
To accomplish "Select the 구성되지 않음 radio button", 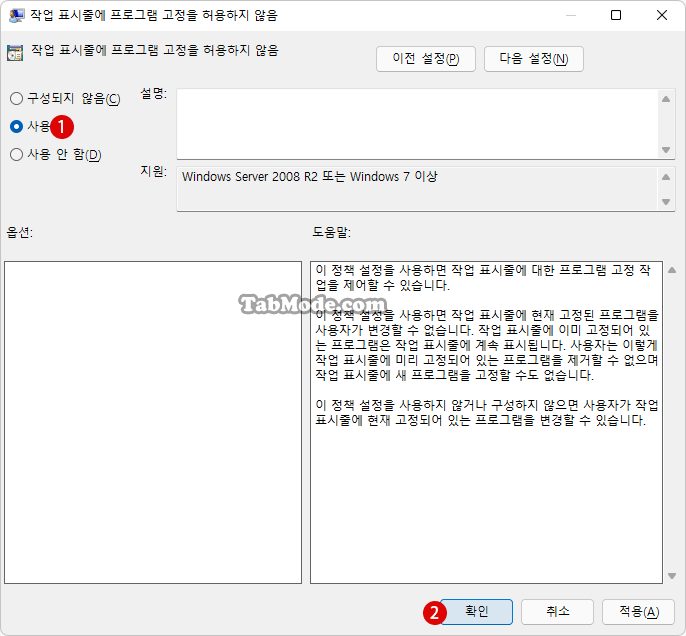I will pos(16,98).
